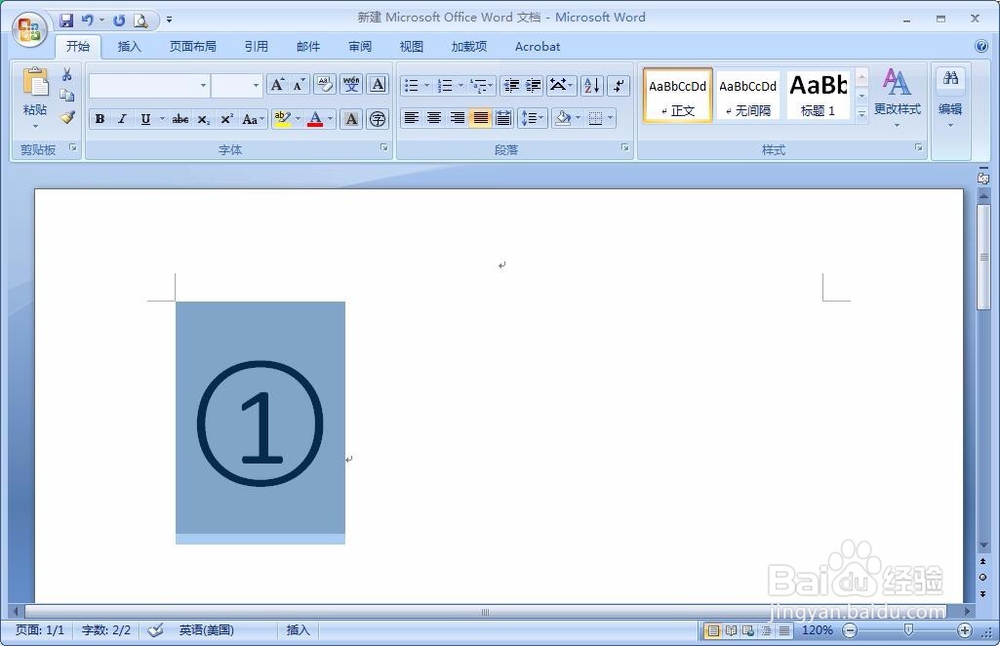Toggle bold formatting
Screen dimensions: 1000x646
tap(99, 119)
